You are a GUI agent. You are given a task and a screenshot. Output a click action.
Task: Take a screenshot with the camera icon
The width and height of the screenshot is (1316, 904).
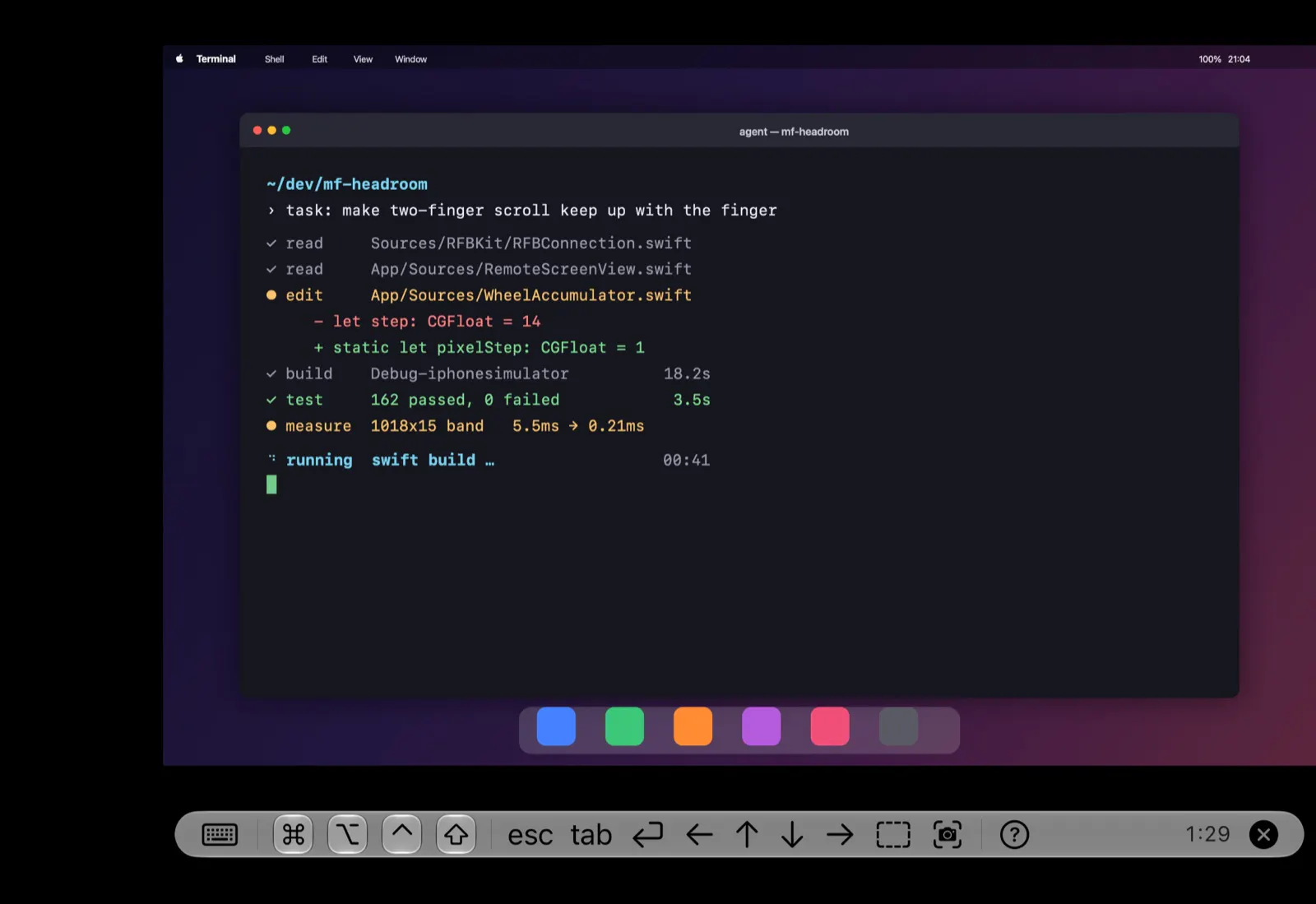pos(948,835)
